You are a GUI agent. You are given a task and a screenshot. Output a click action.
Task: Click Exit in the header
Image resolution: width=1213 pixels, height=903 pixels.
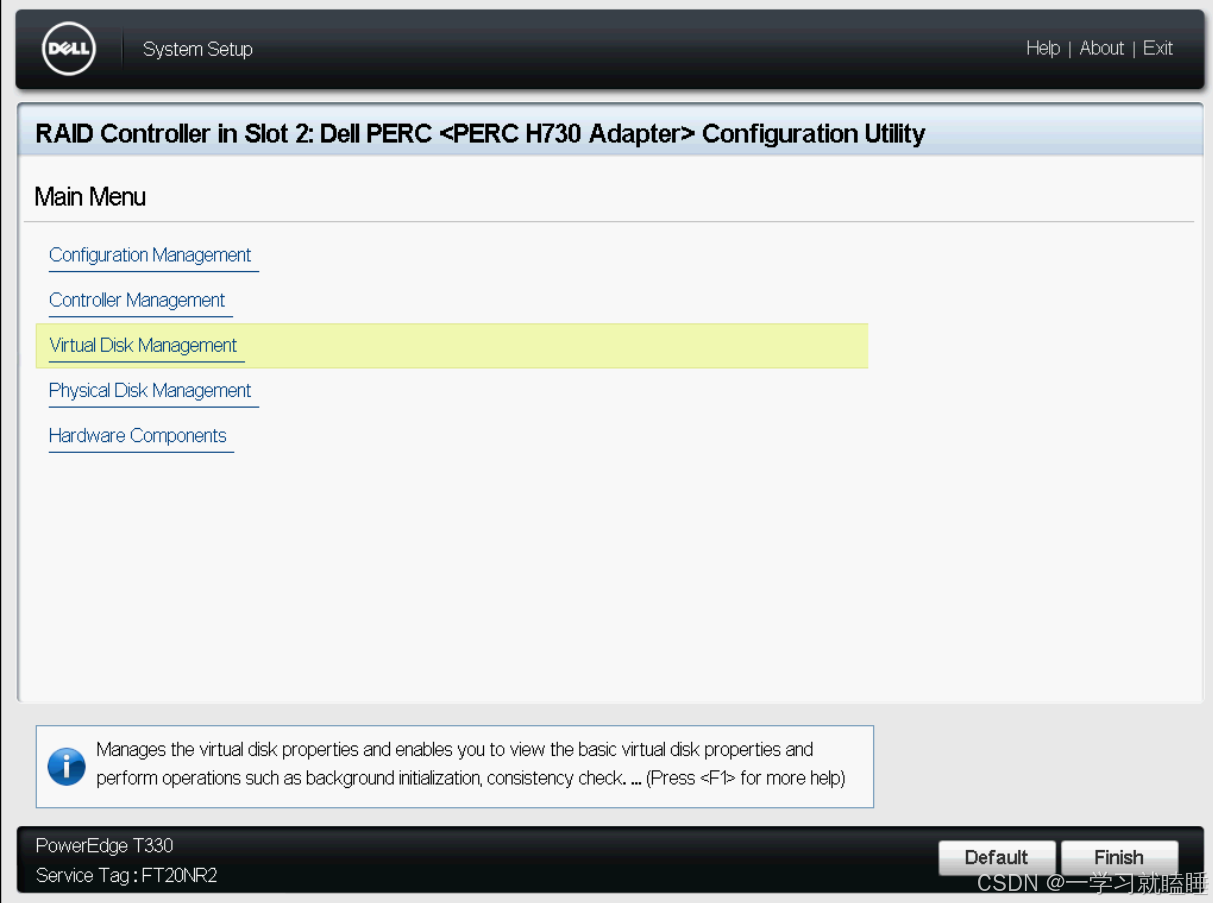click(x=1158, y=48)
